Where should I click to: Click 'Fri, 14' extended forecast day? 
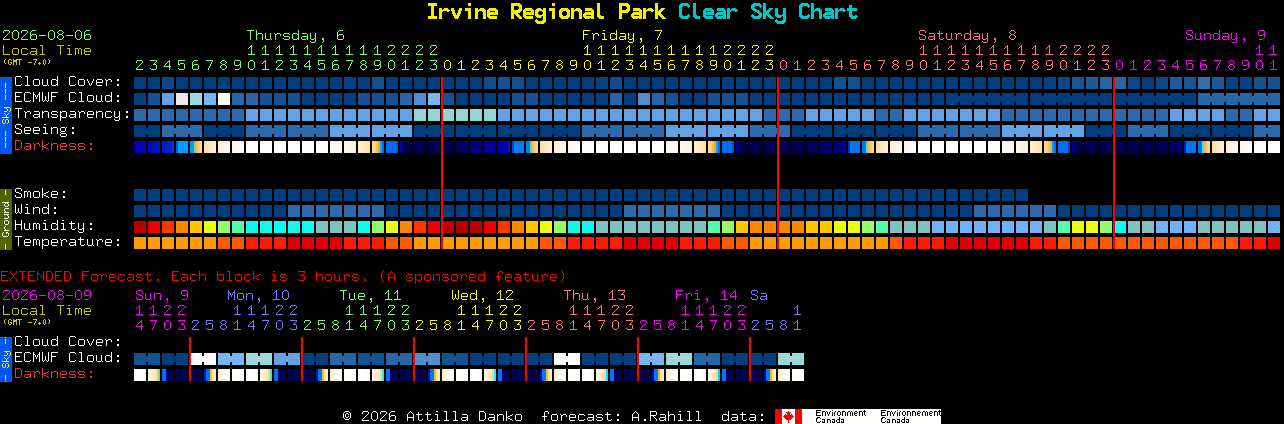(x=706, y=295)
